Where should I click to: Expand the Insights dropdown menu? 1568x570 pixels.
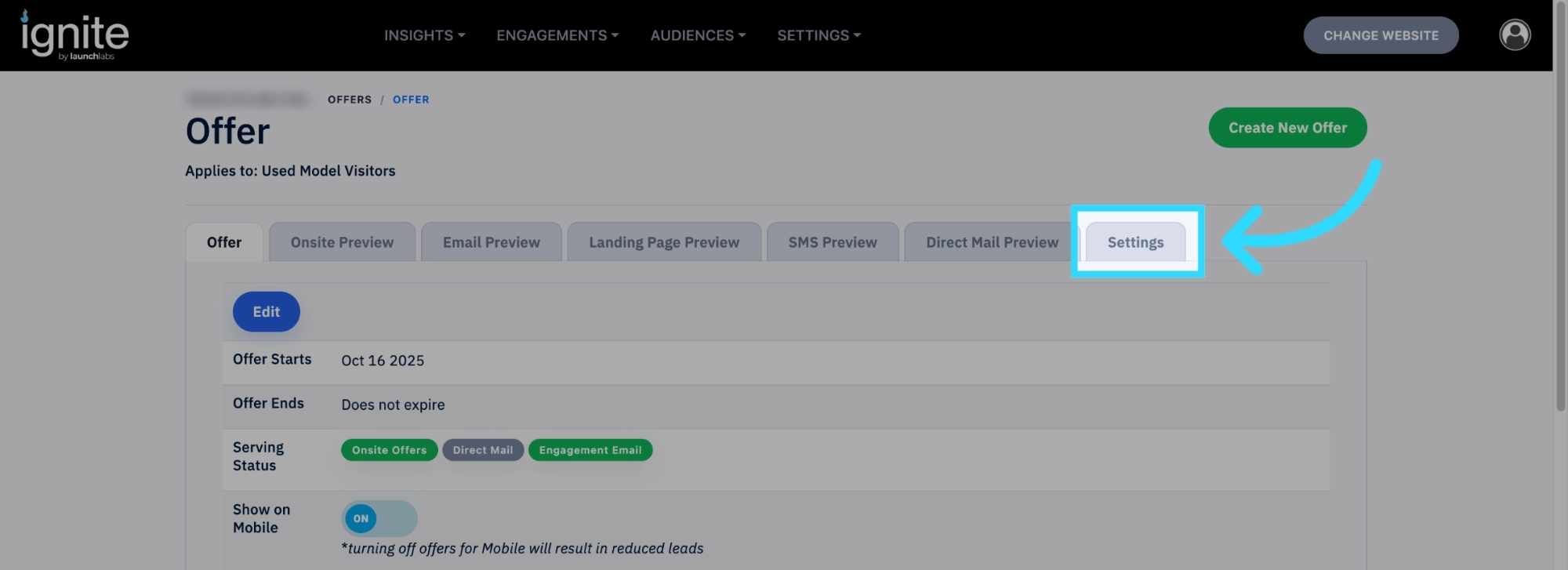[424, 35]
